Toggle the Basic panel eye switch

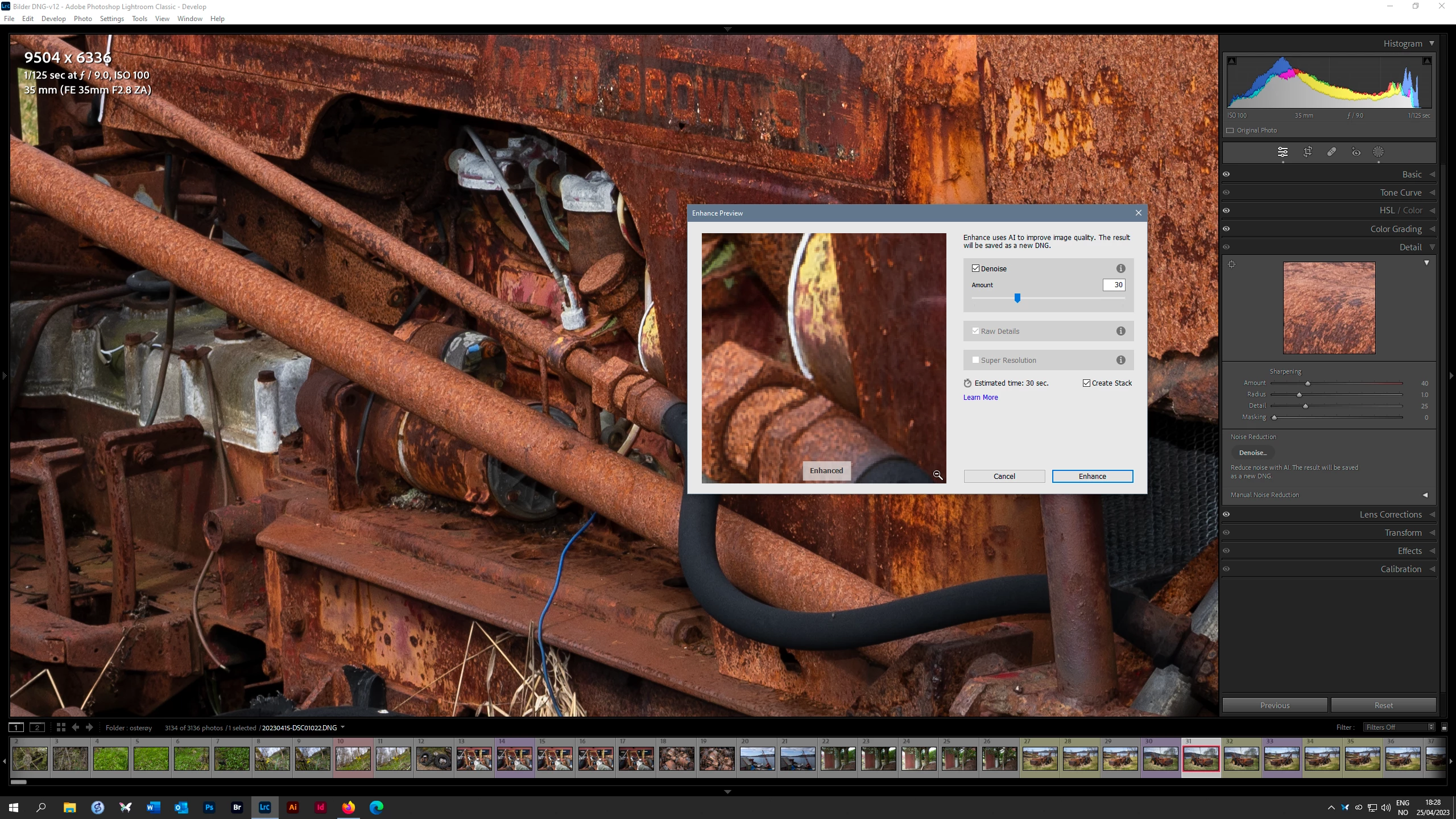pyautogui.click(x=1227, y=175)
